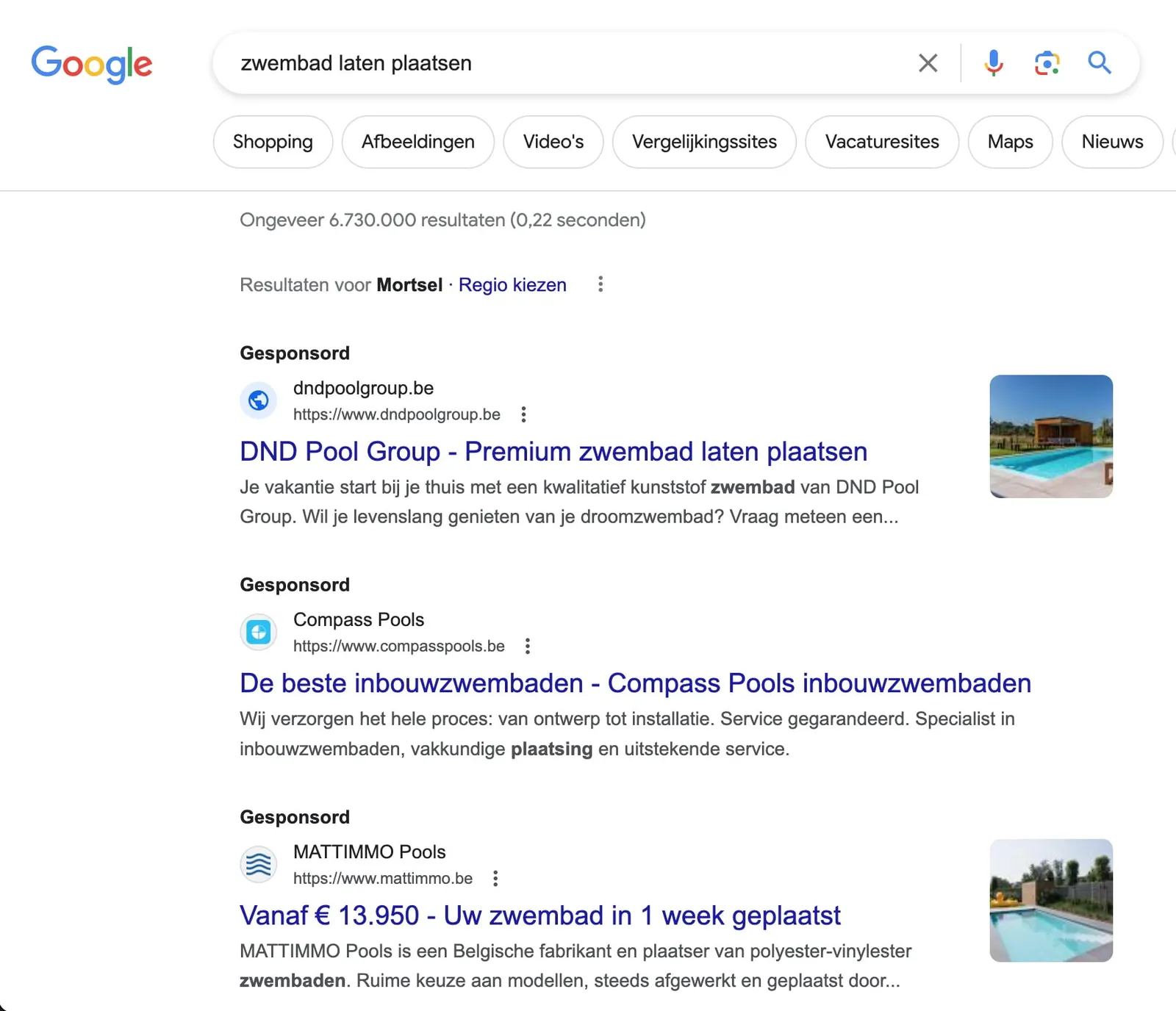Switch to the Afbeeldingen tab
This screenshot has height=1011, width=1176.
[417, 142]
